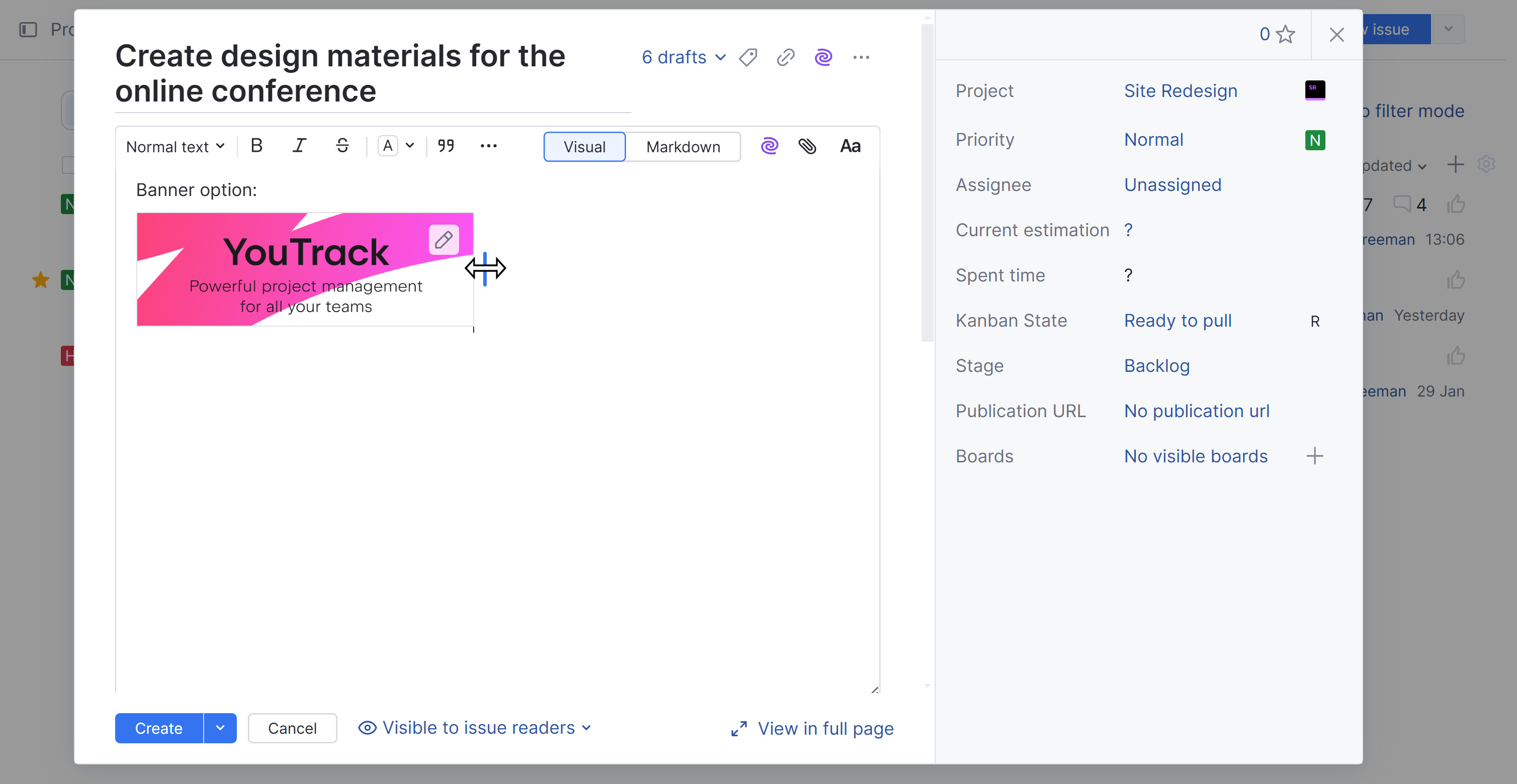Toggle bold formatting
Viewport: 1517px width, 784px height.
pyautogui.click(x=256, y=146)
